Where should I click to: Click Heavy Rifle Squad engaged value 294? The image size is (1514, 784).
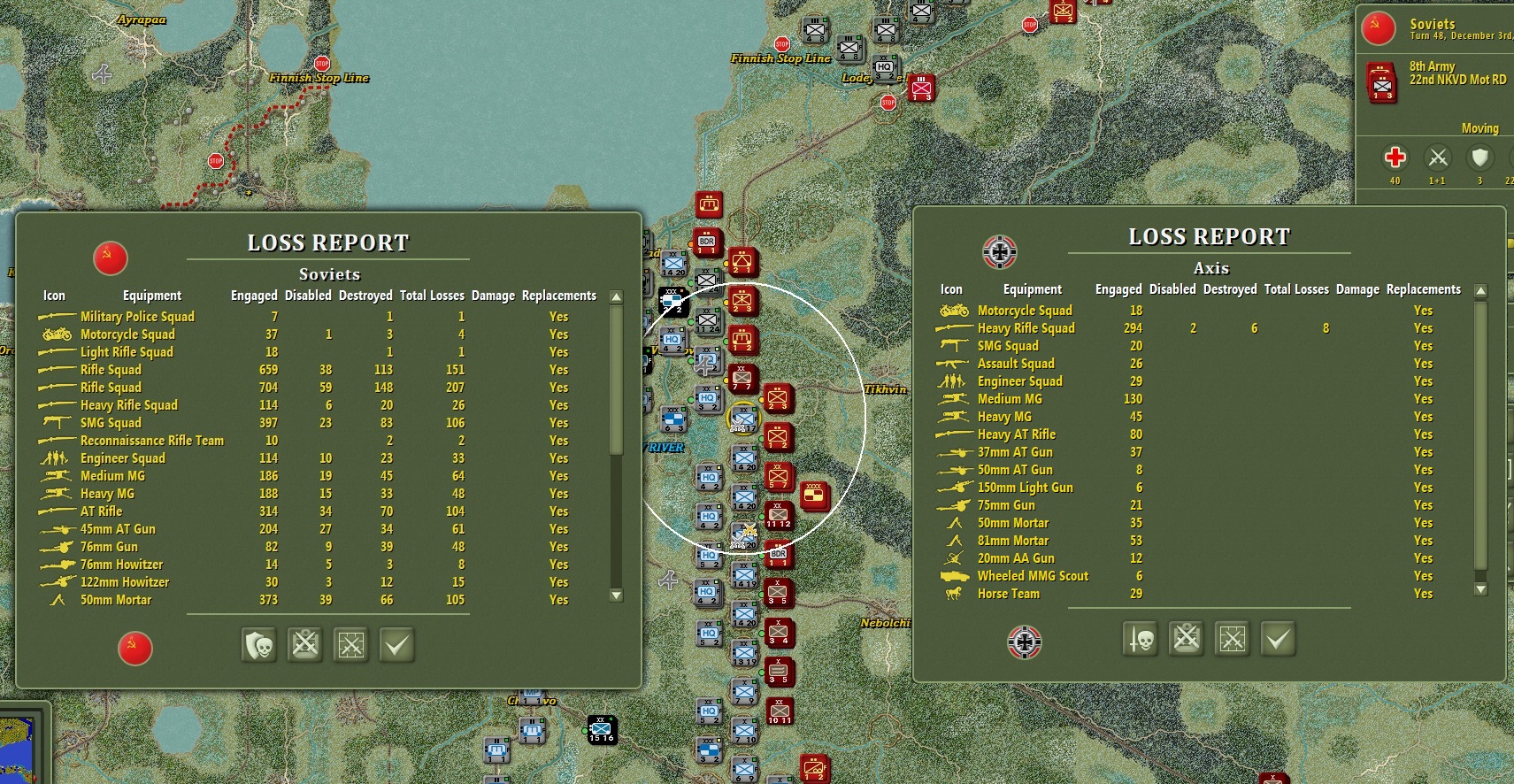click(1133, 328)
